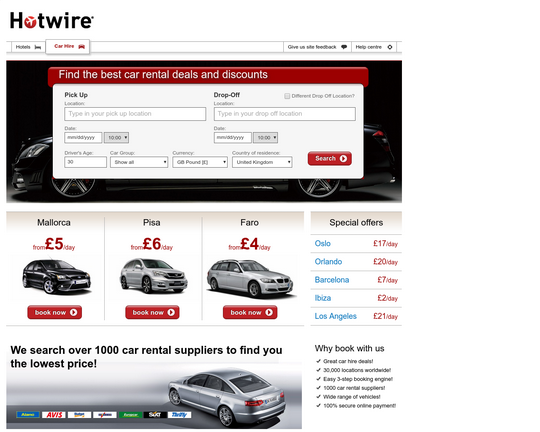Expand the Currency GB Pound dropdown
Viewport: 540px width, 432px height.
click(x=200, y=162)
